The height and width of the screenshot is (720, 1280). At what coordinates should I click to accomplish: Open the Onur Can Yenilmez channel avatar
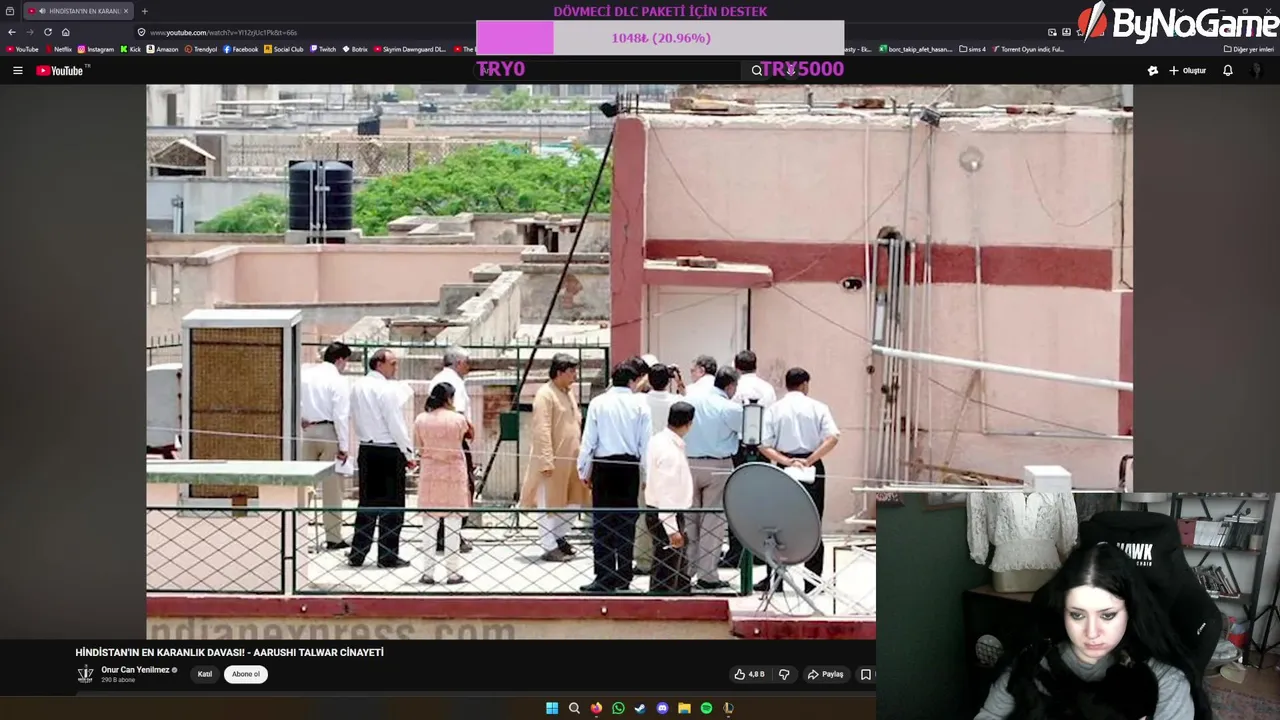86,674
